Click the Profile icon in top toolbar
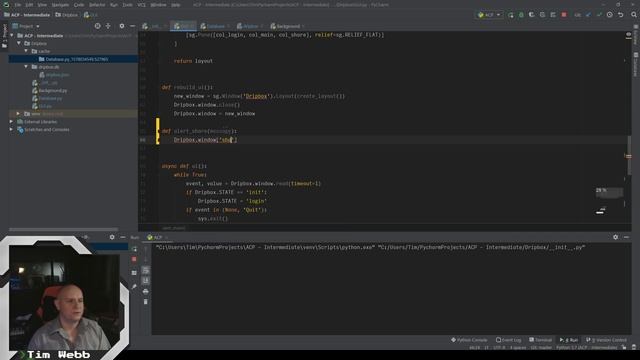640x360 pixels. point(542,15)
